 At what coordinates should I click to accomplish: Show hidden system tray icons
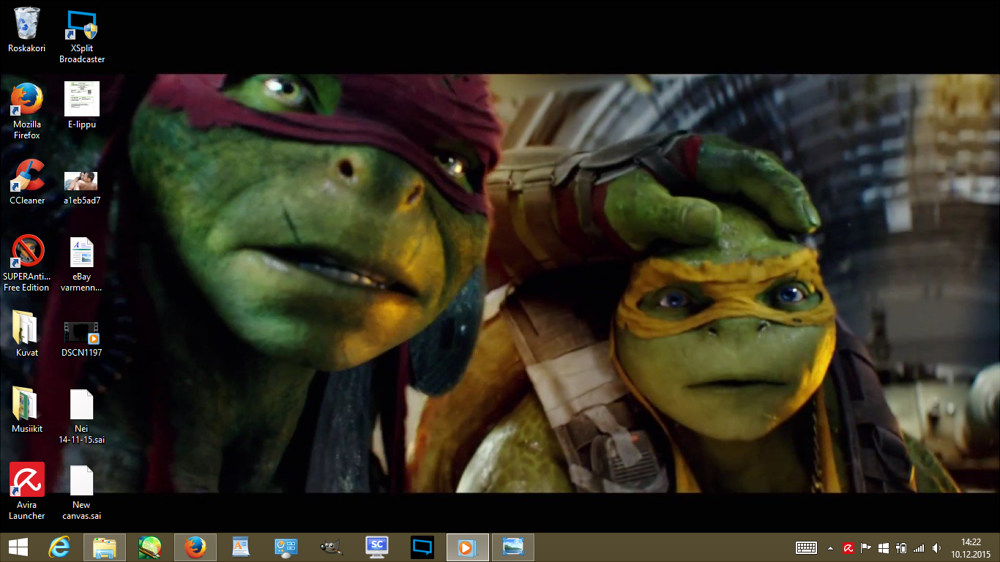[830, 548]
